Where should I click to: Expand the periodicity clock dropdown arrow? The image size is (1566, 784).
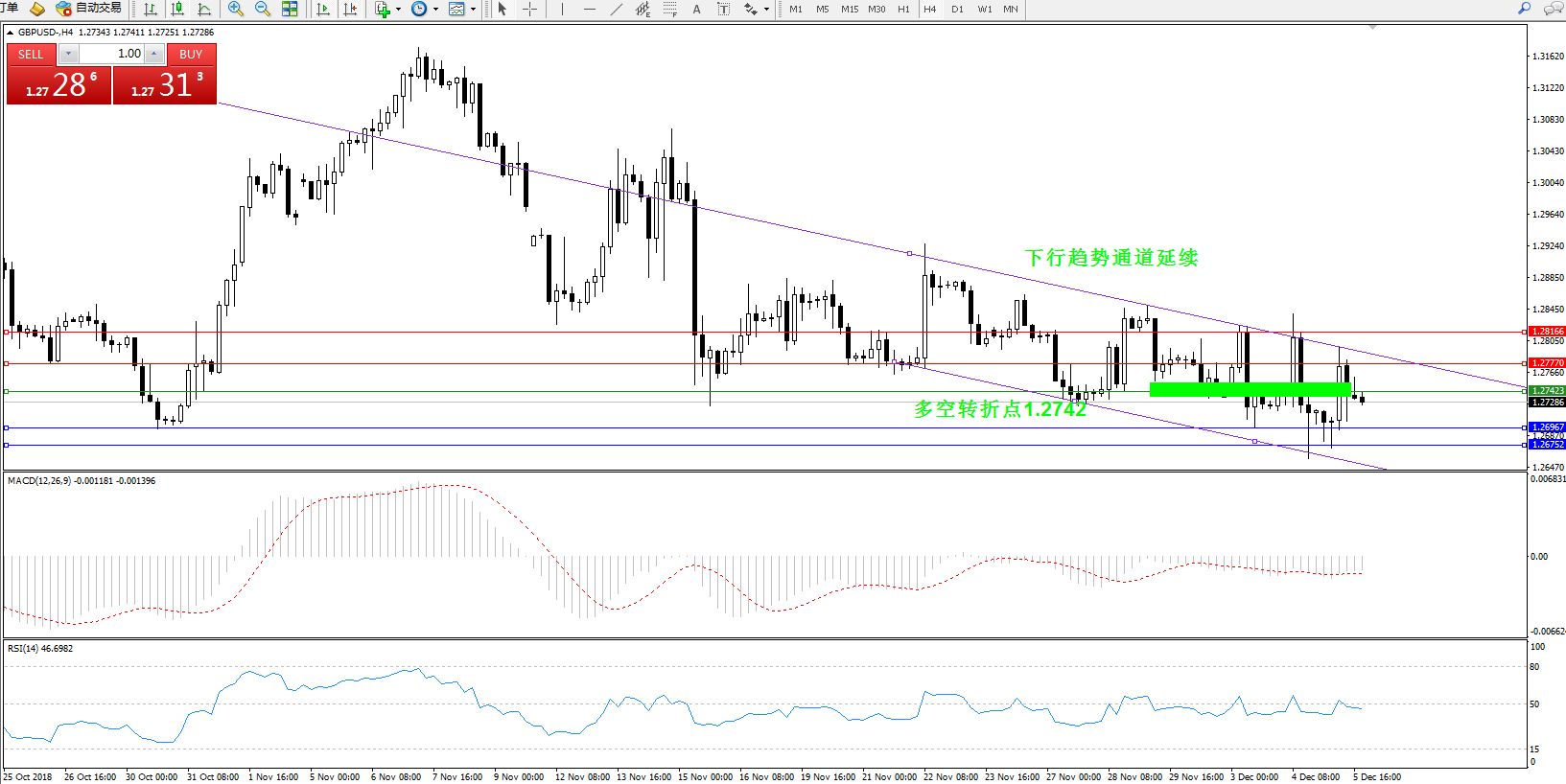435,9
